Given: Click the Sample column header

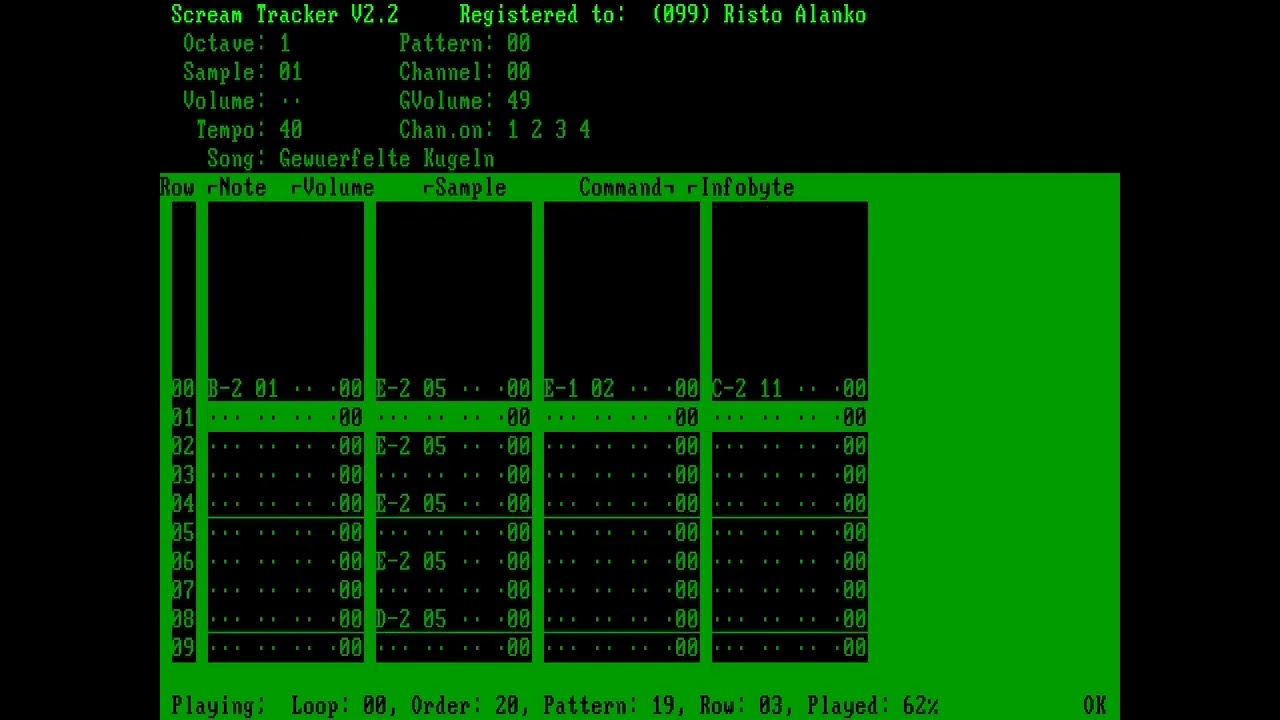Looking at the screenshot, I should (x=471, y=188).
